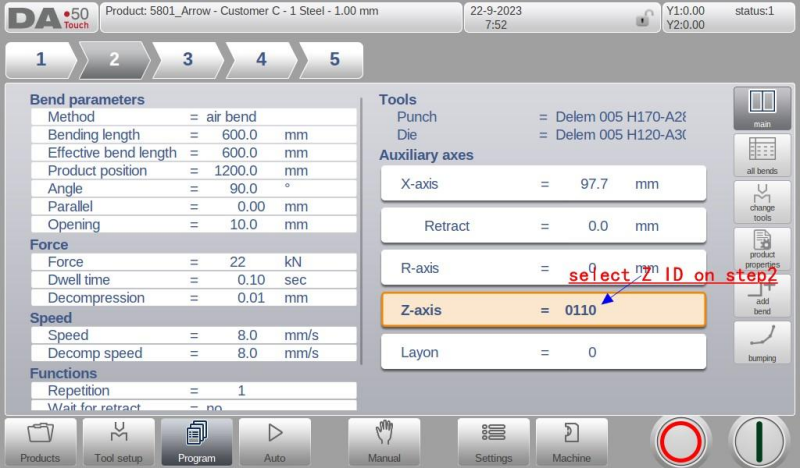Open the Settings screen
The image size is (800, 468).
click(x=493, y=442)
